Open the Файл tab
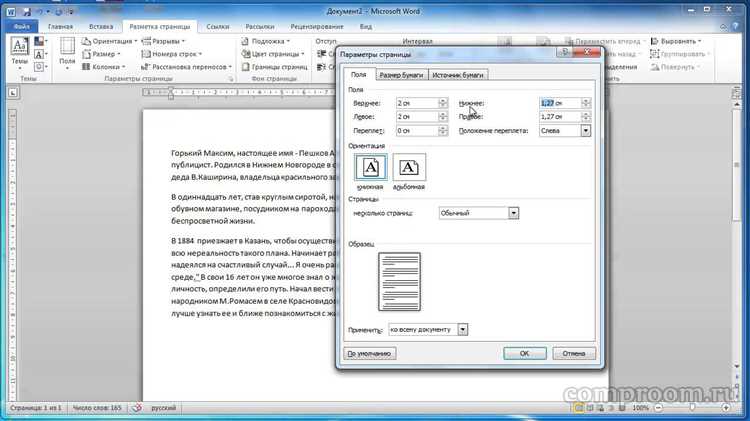 tap(22, 27)
